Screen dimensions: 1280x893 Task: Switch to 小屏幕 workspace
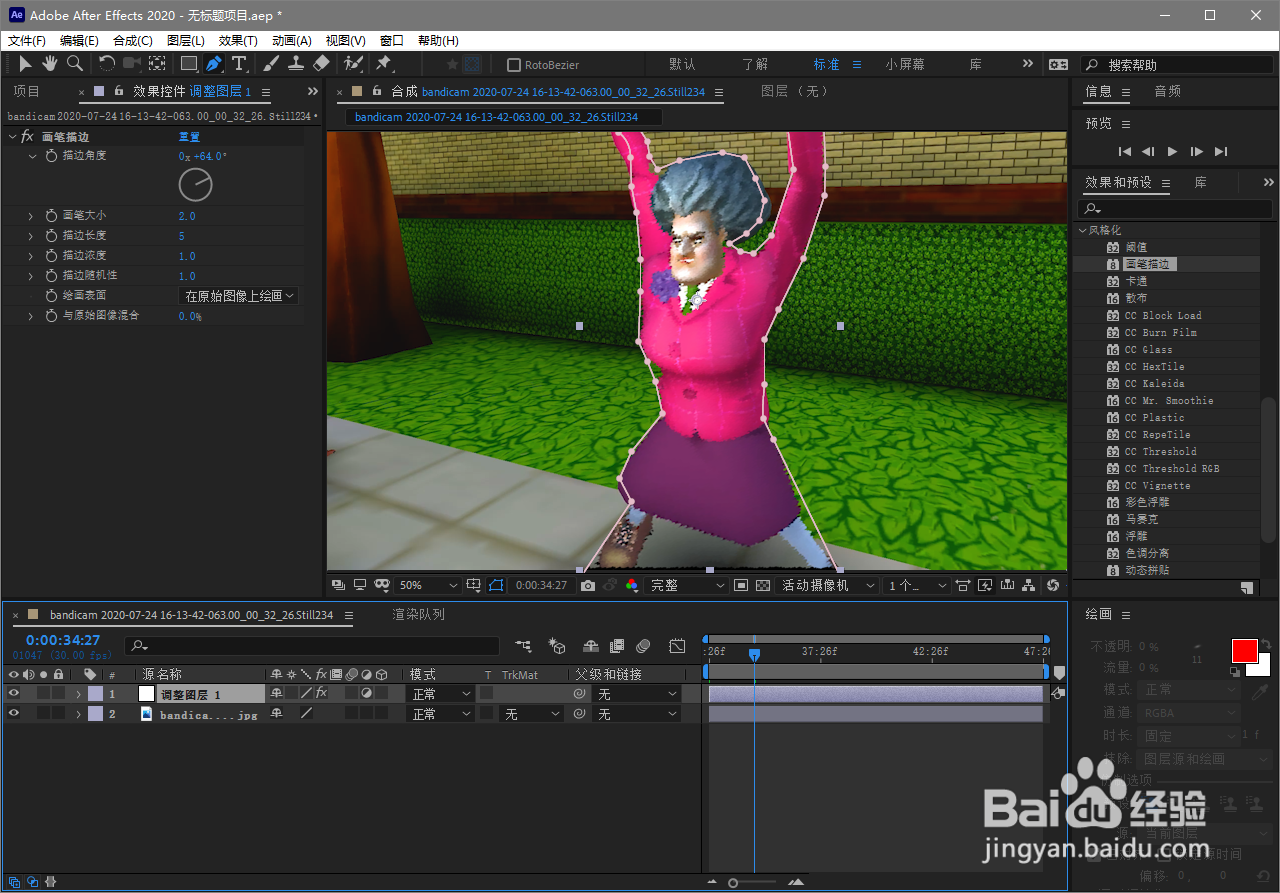905,64
